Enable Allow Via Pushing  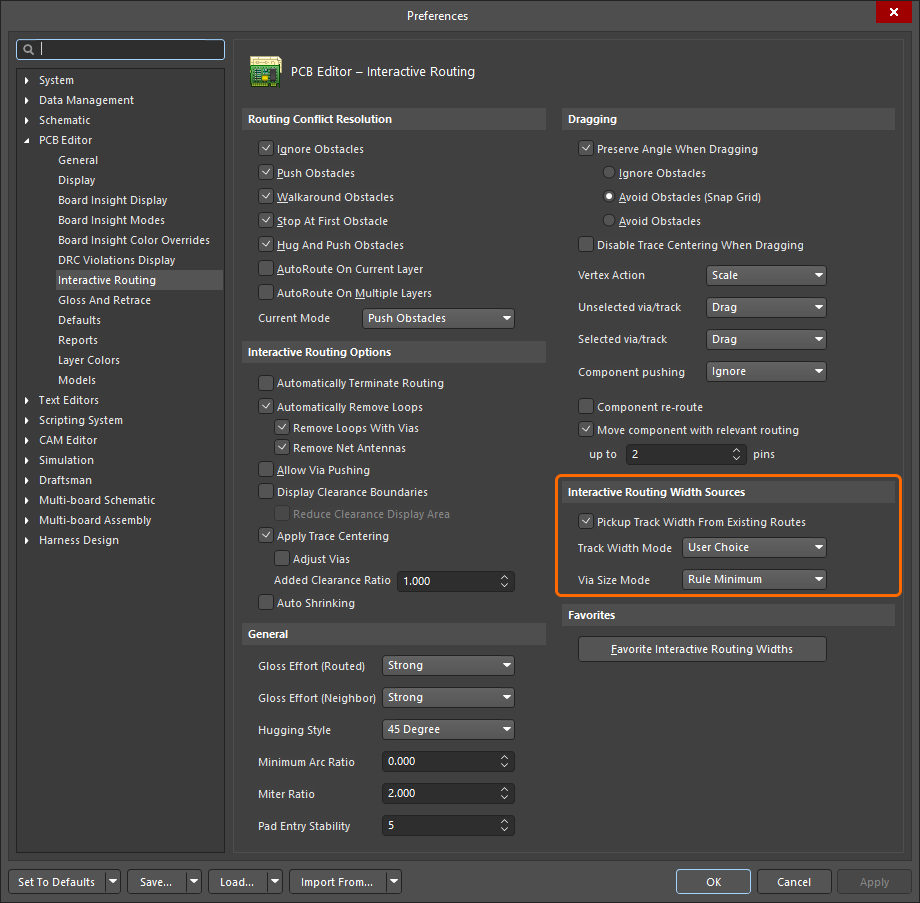(266, 470)
